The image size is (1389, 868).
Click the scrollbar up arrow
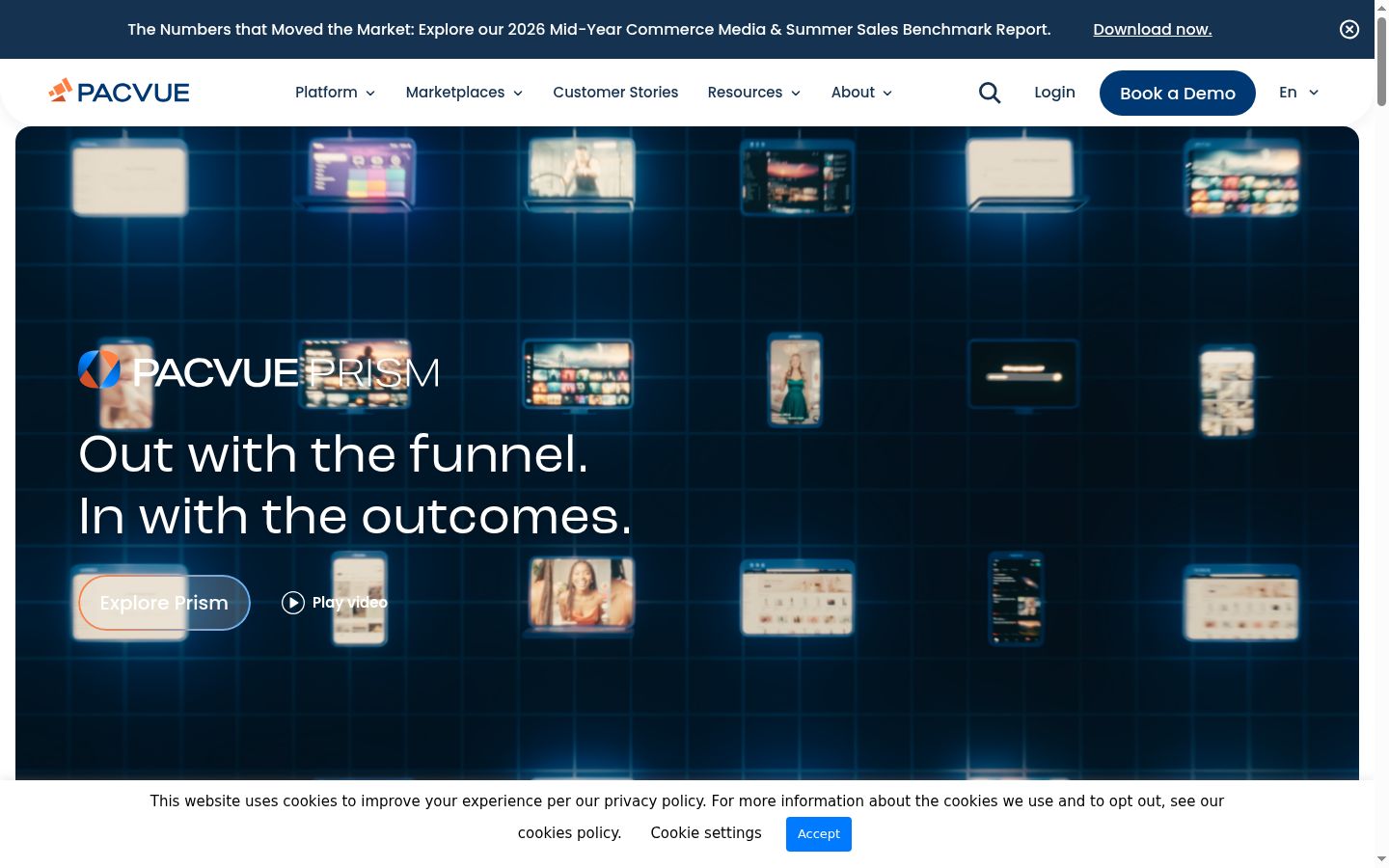click(x=1381, y=8)
